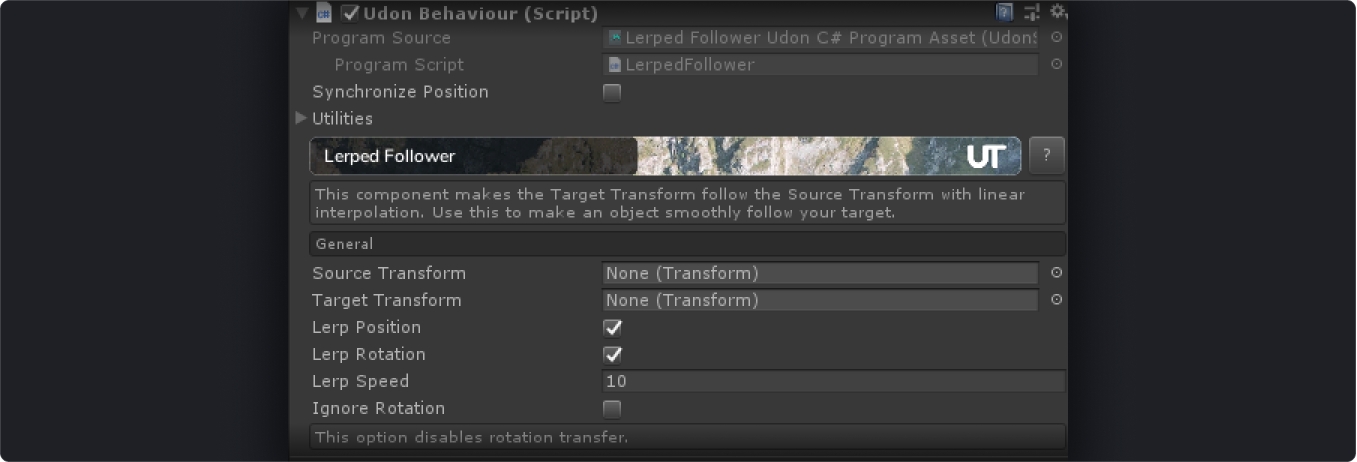Click the Target Transform object field

[820, 300]
